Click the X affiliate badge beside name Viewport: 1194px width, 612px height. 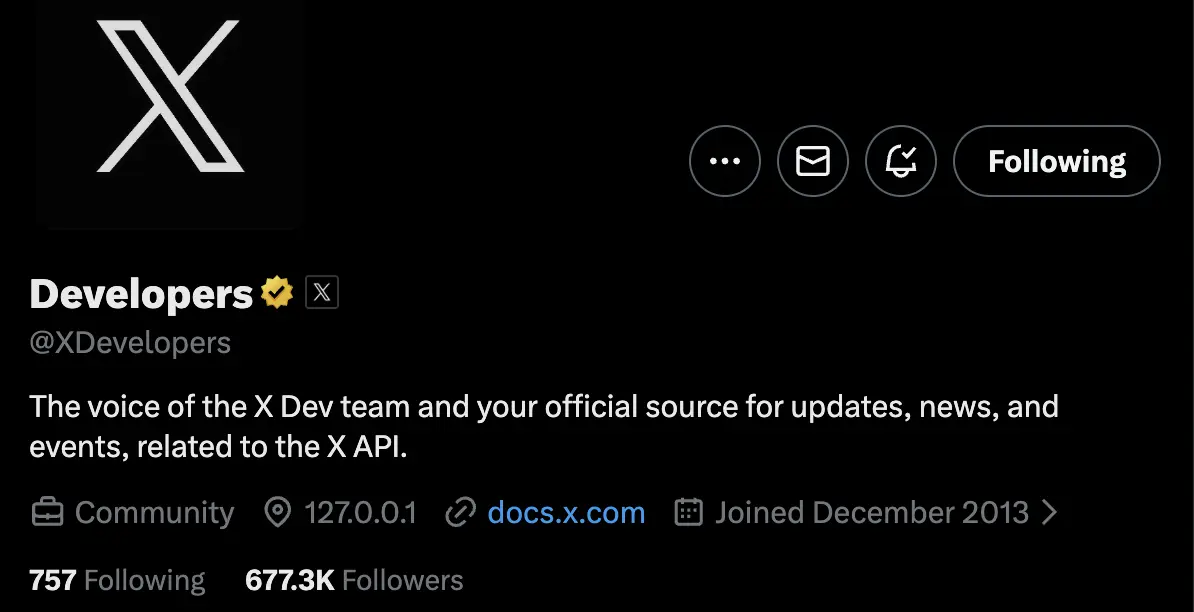[322, 292]
